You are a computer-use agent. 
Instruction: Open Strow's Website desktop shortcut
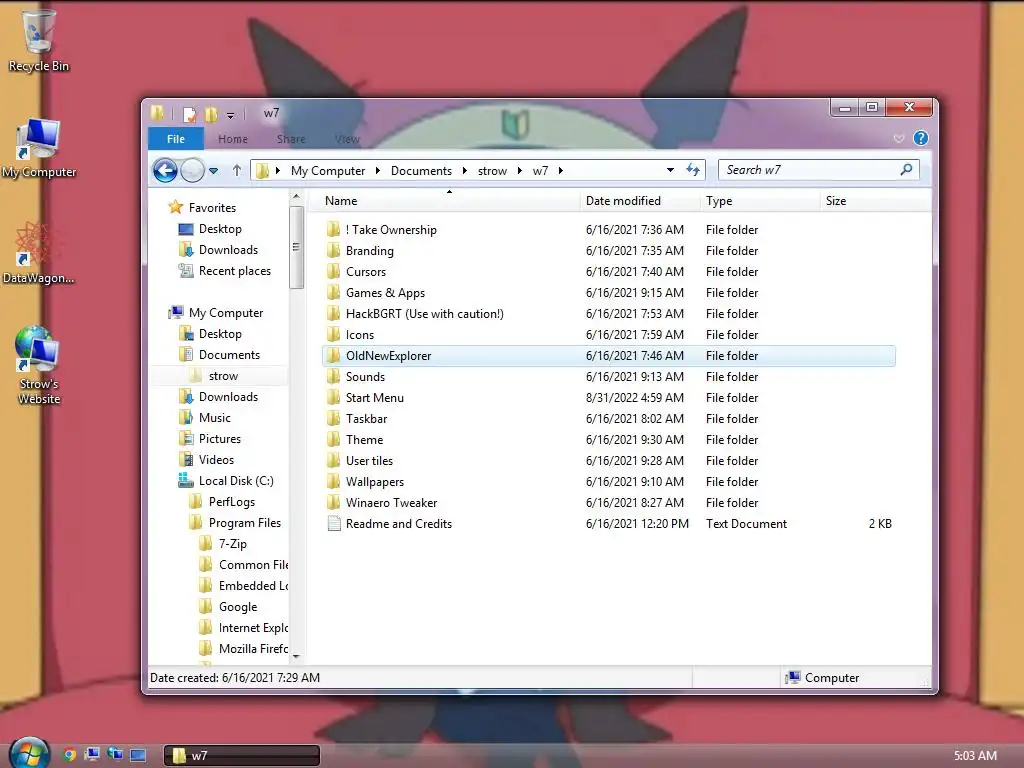point(39,366)
